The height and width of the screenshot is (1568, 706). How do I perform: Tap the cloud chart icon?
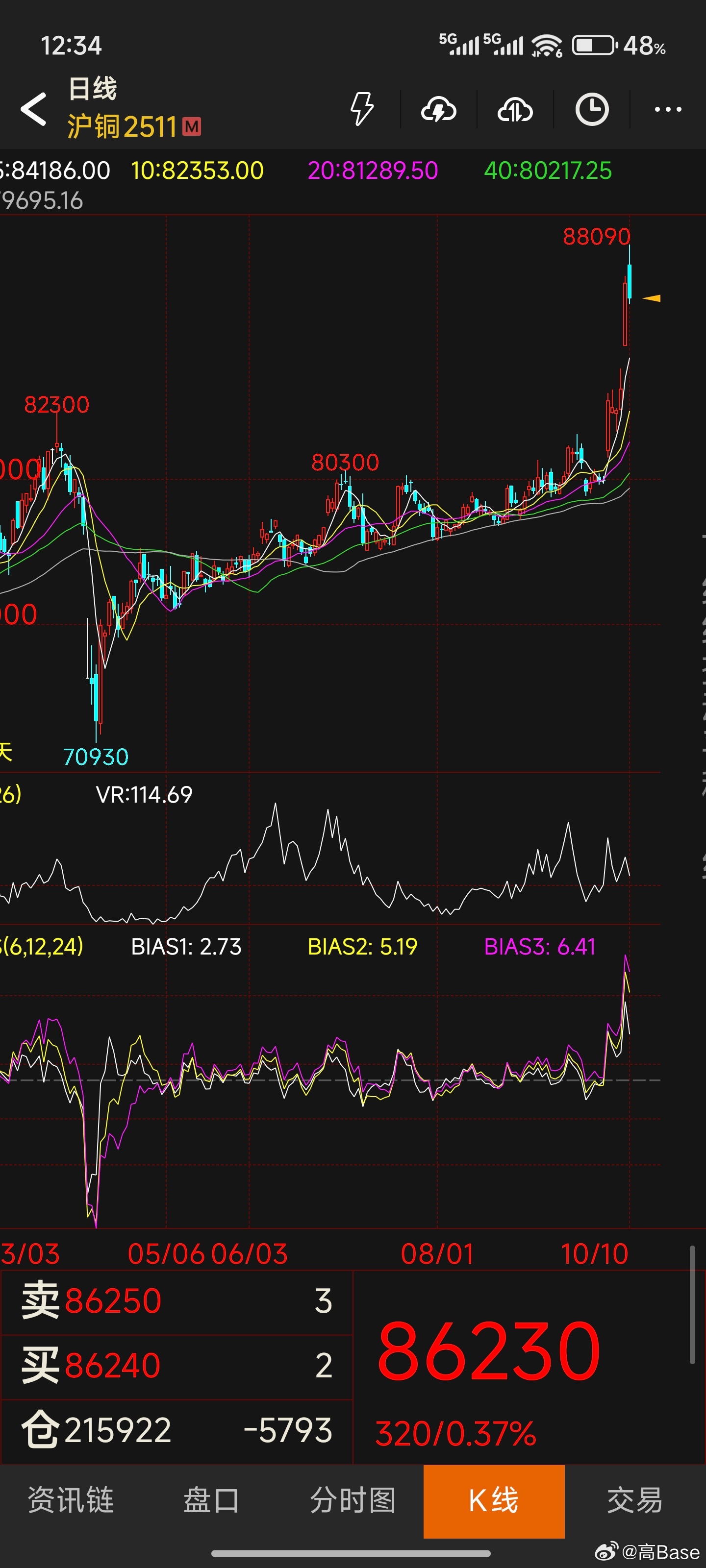pyautogui.click(x=515, y=110)
